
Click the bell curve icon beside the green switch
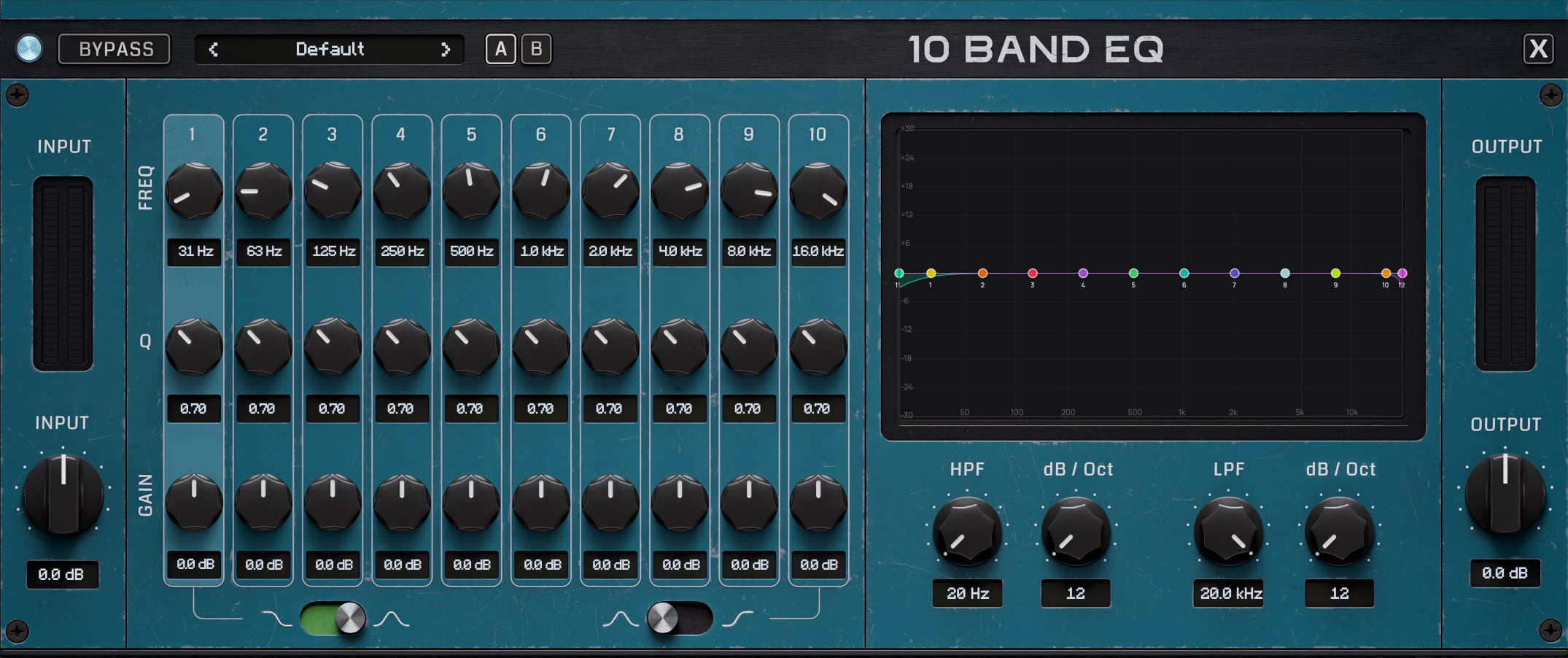392,619
